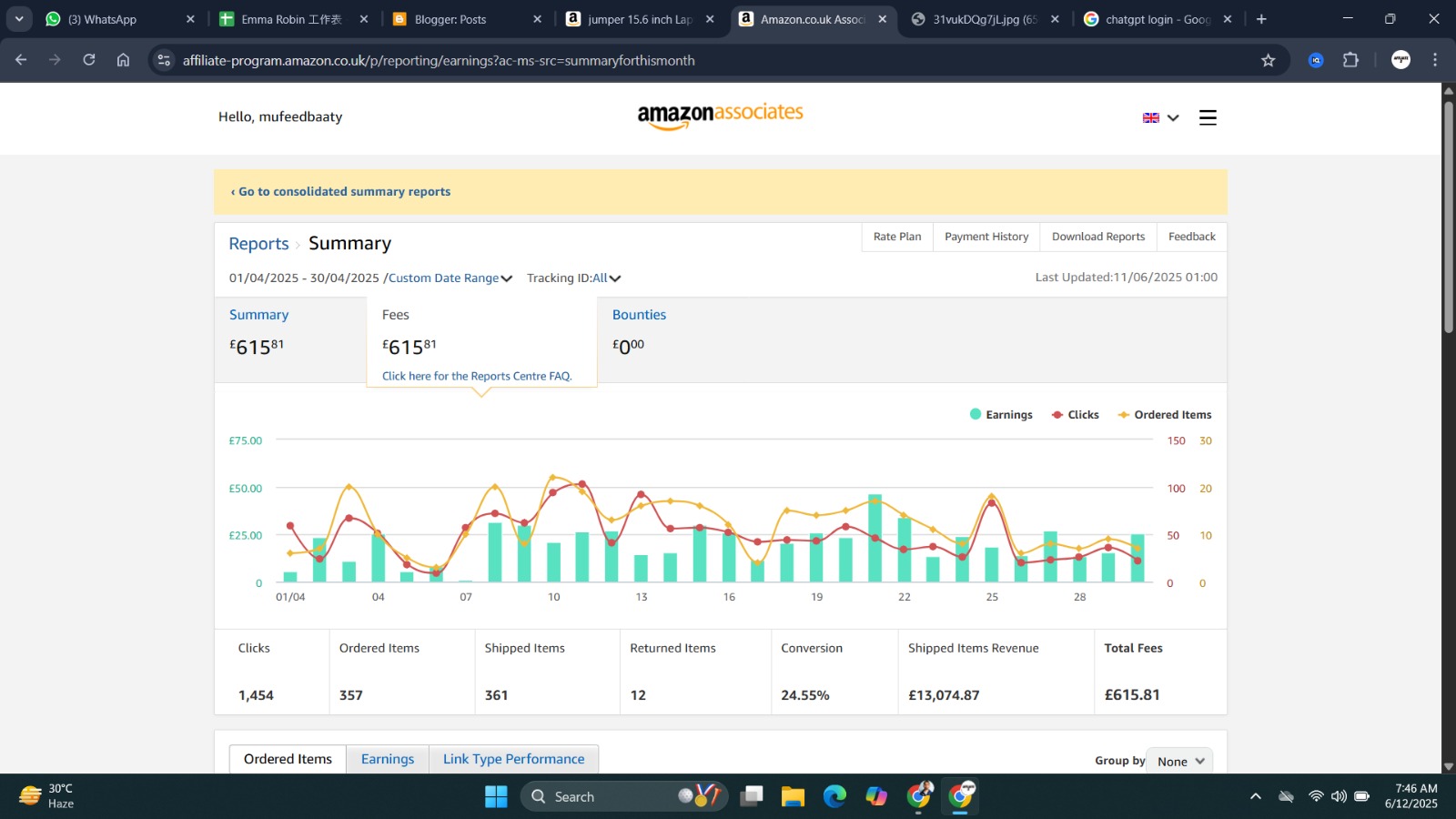Click the Amazon Associates logo

pos(720,116)
